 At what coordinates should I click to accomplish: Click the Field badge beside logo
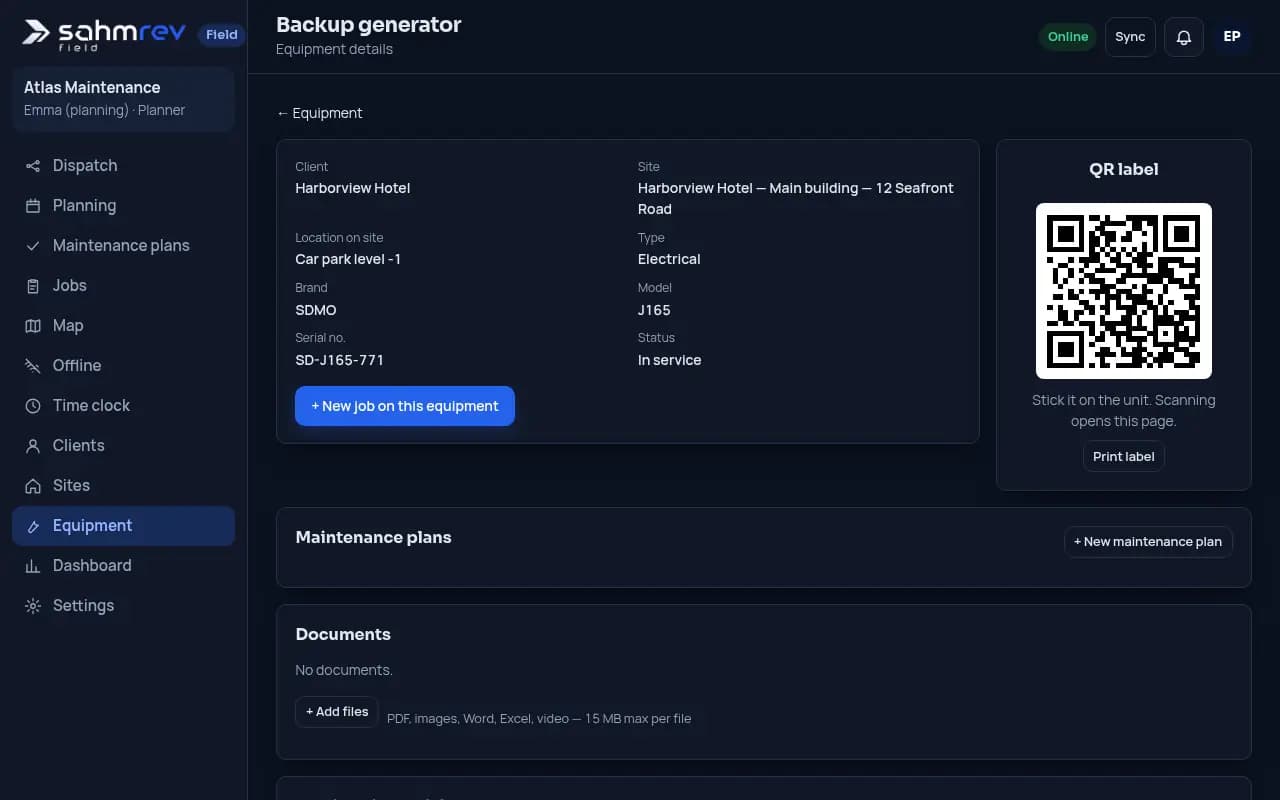click(x=221, y=35)
